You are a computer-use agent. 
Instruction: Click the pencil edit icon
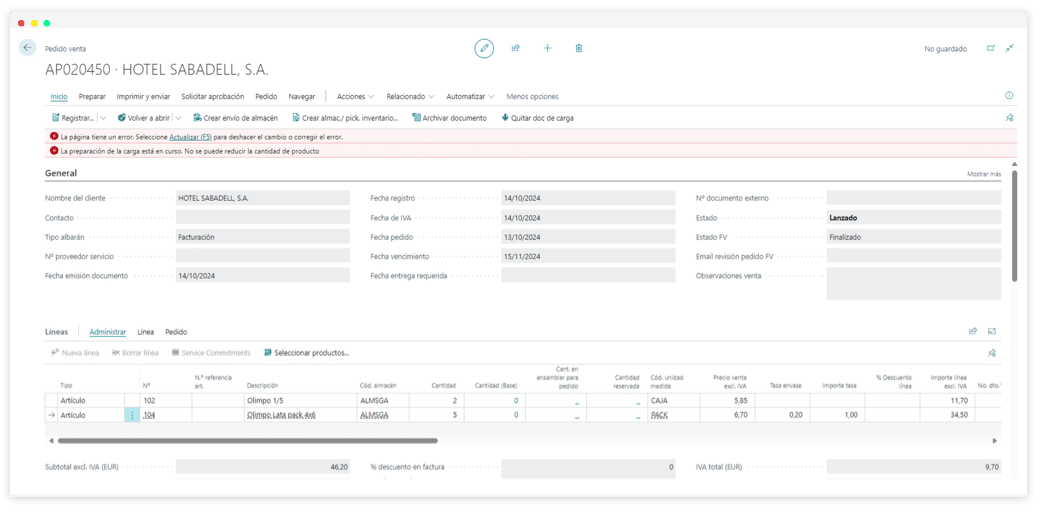pyautogui.click(x=484, y=48)
